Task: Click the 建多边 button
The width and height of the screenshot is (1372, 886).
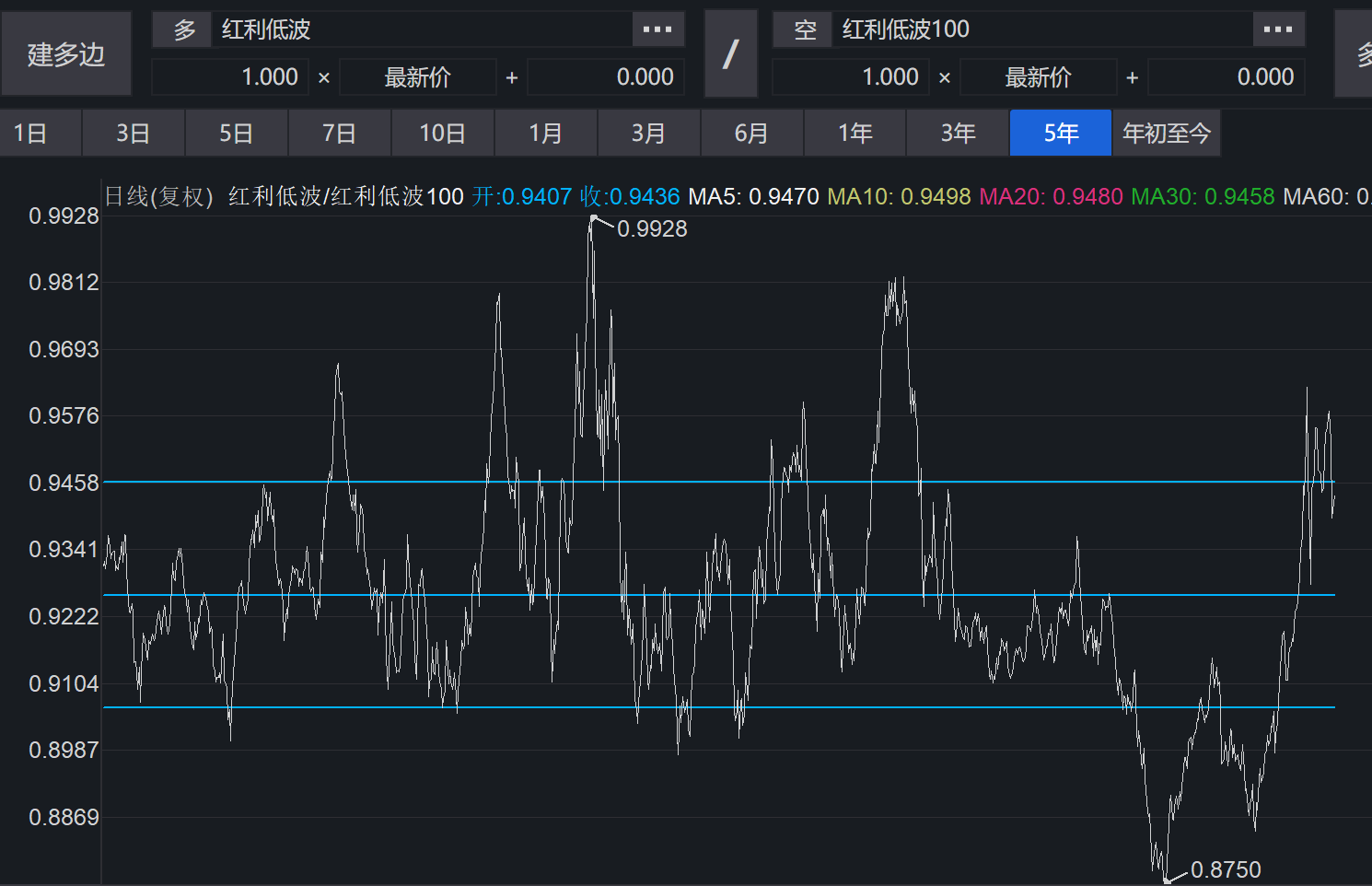Action: (66, 54)
